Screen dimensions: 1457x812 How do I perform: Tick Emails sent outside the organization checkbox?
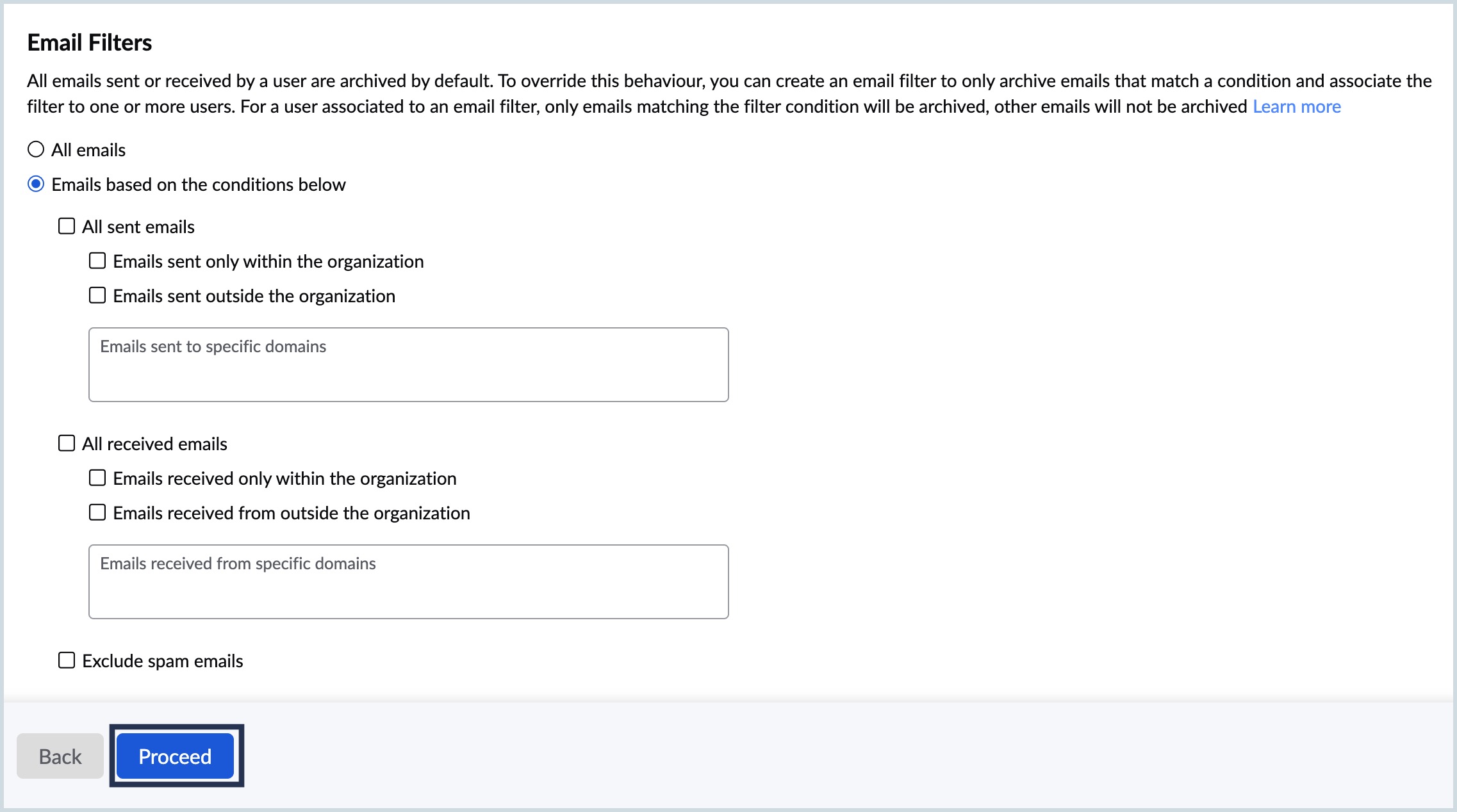point(97,295)
